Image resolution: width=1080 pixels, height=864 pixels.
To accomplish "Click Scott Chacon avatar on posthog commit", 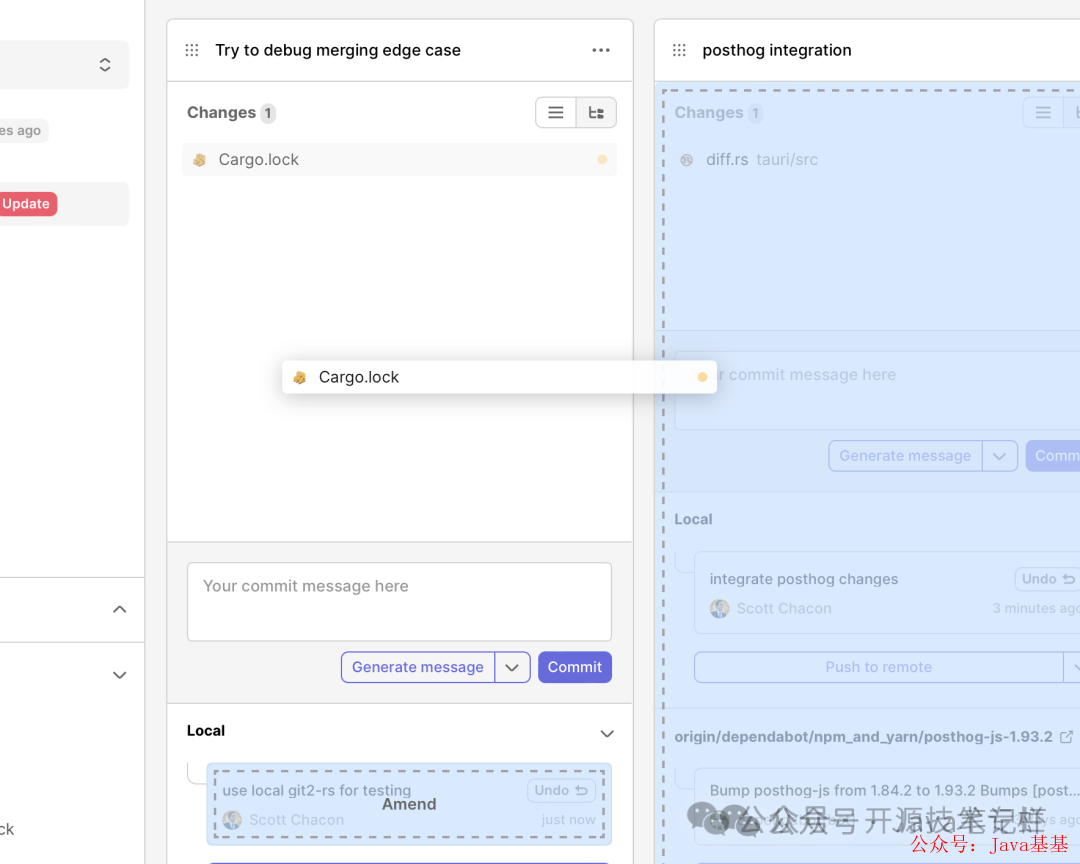I will (720, 608).
